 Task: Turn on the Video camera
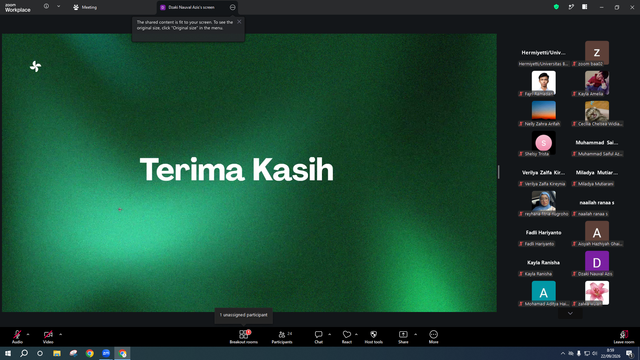(x=48, y=337)
